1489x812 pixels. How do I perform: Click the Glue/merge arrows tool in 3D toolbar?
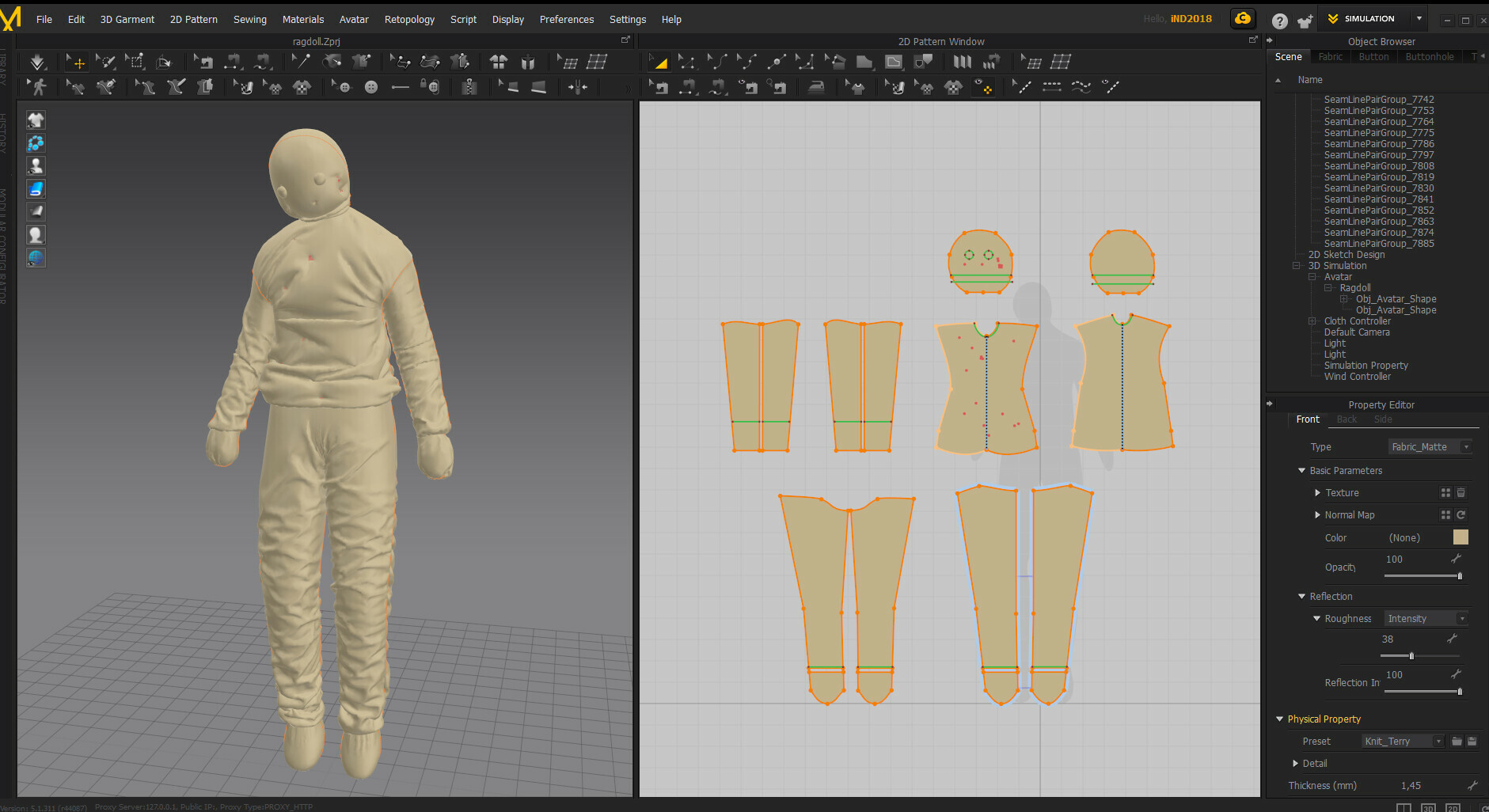click(578, 87)
